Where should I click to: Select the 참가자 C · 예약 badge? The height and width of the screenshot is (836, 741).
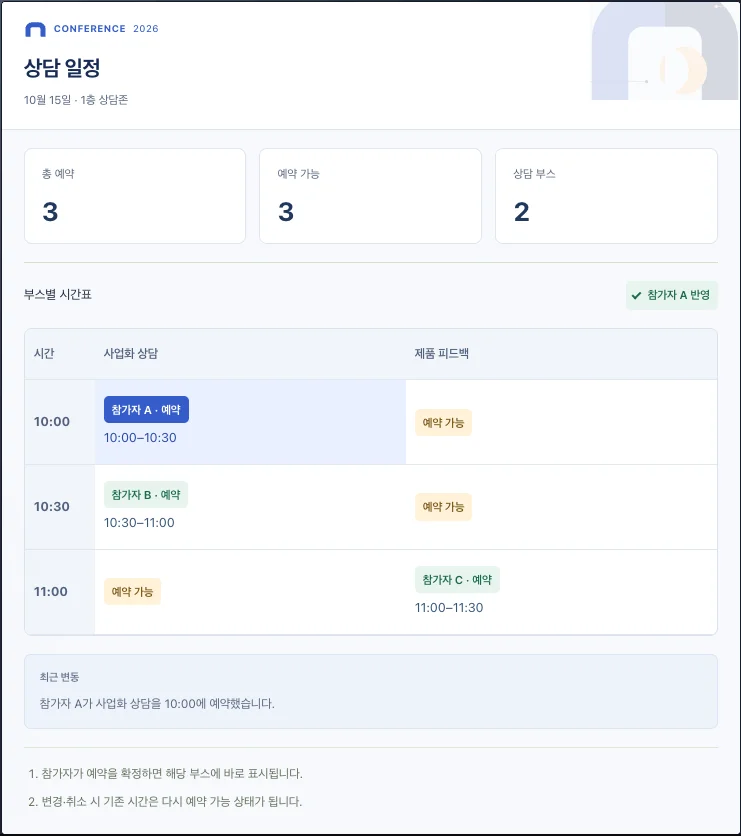[457, 580]
